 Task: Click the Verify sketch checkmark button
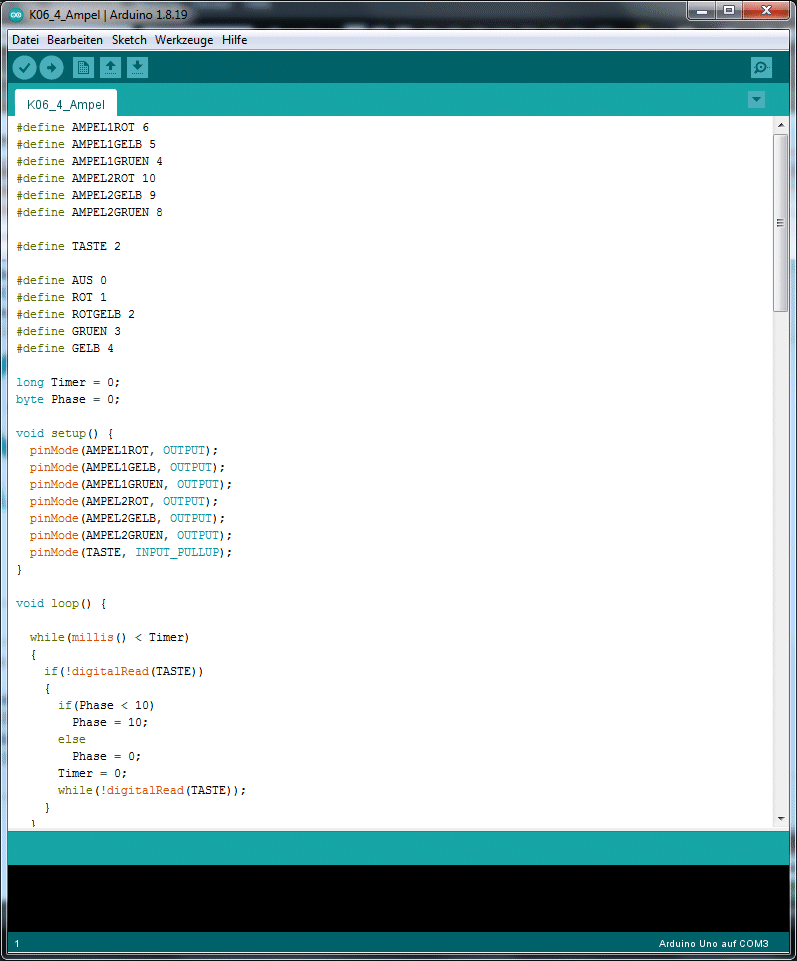(25, 67)
